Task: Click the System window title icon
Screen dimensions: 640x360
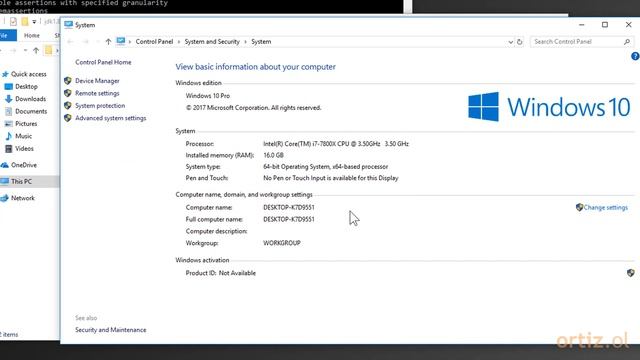Action: [x=69, y=25]
